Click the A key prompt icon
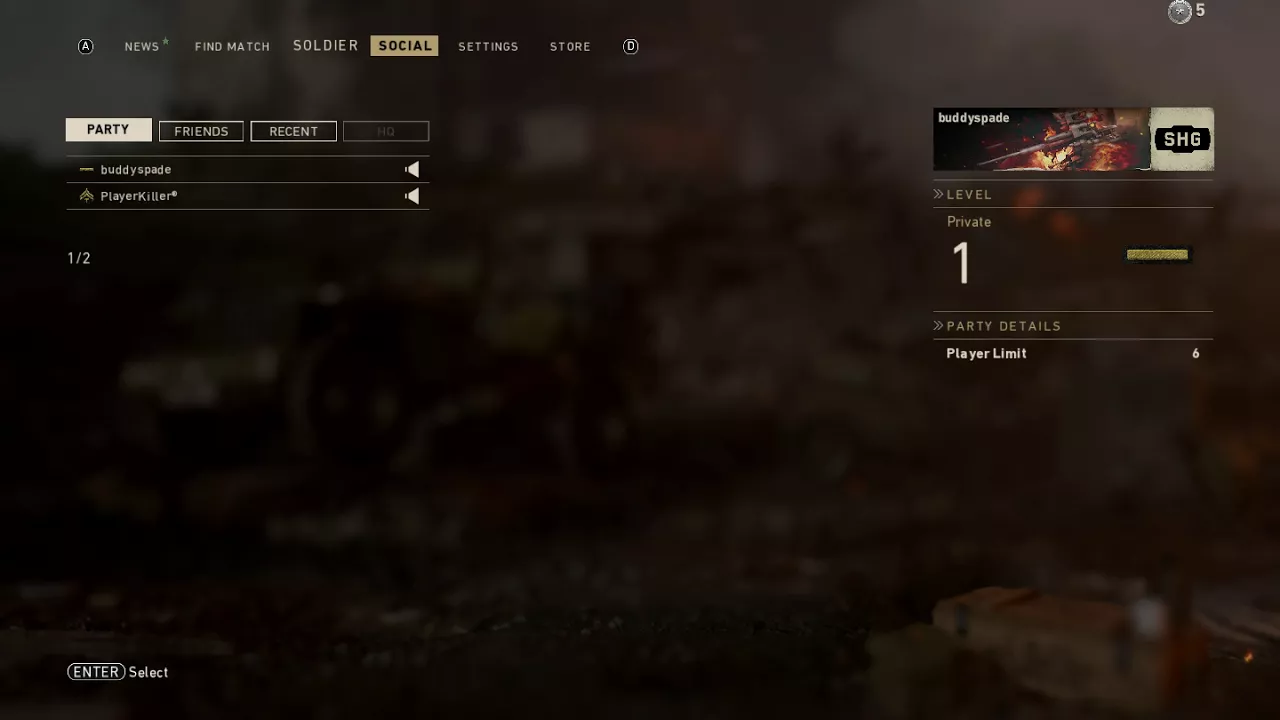 coord(86,46)
